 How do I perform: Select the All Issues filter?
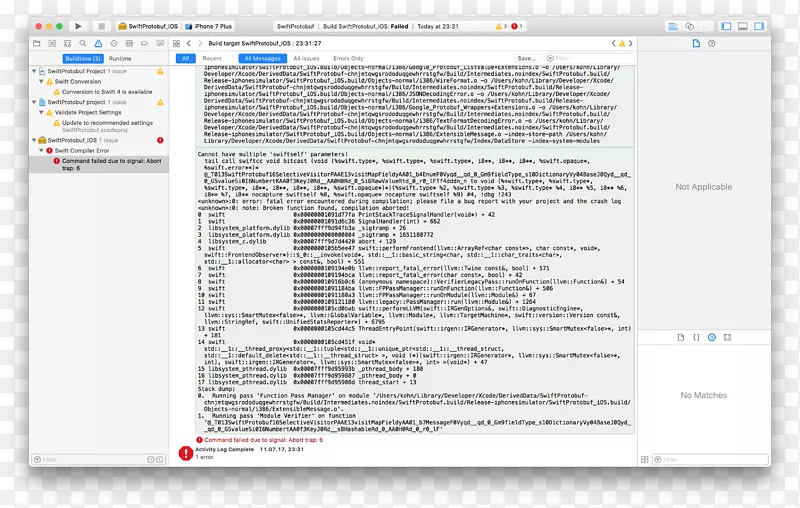[x=306, y=59]
